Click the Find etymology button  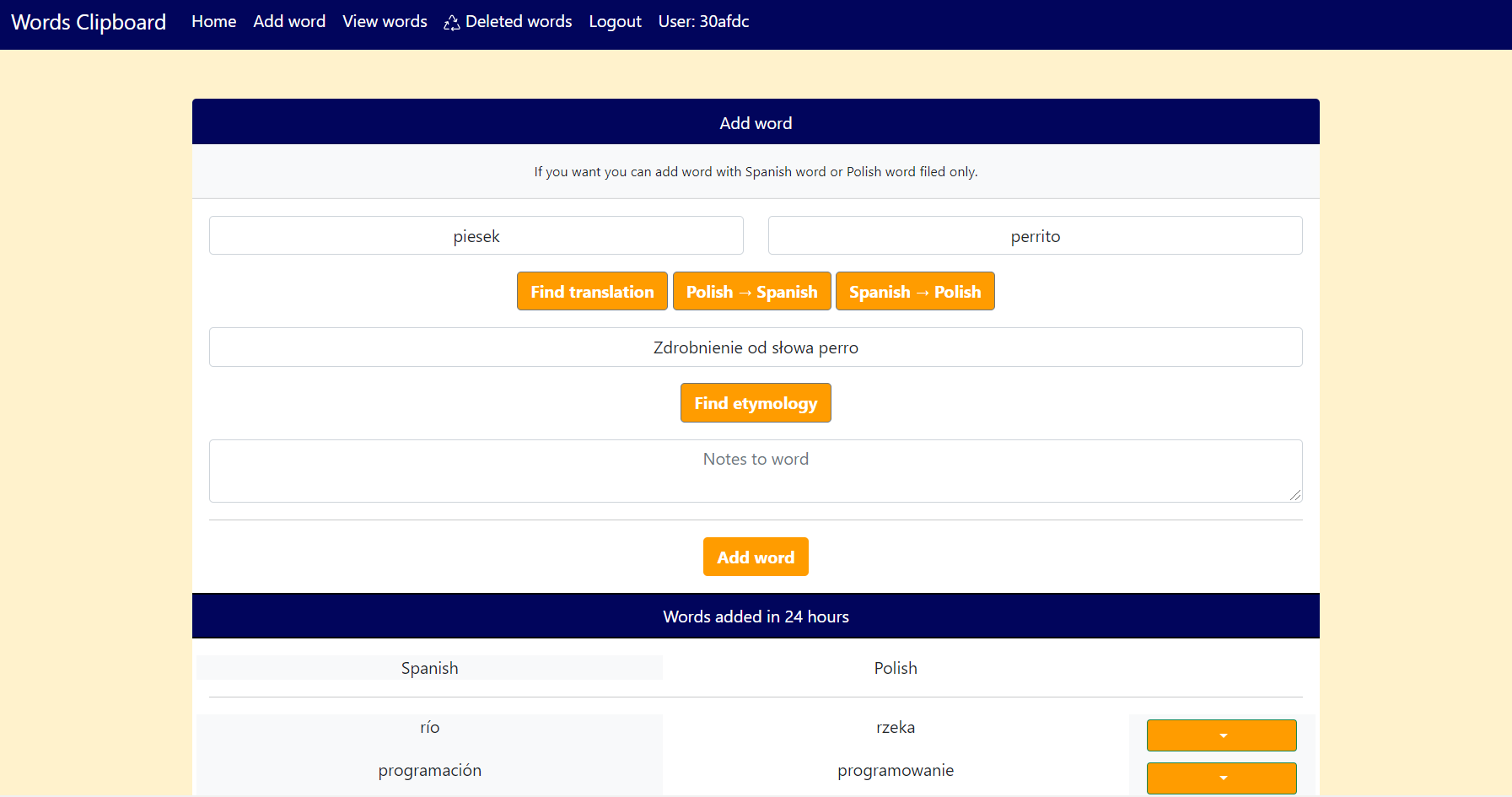(756, 402)
